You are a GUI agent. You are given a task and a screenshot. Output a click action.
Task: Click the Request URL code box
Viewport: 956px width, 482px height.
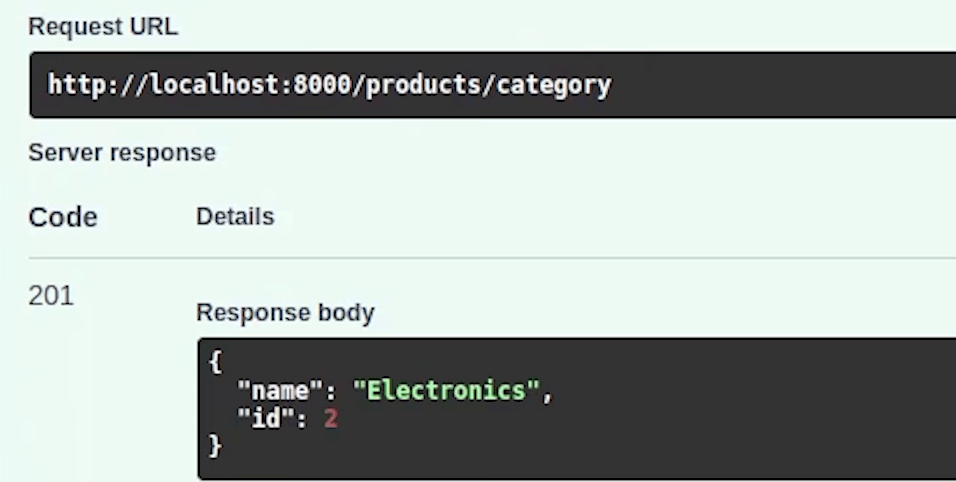coord(490,85)
